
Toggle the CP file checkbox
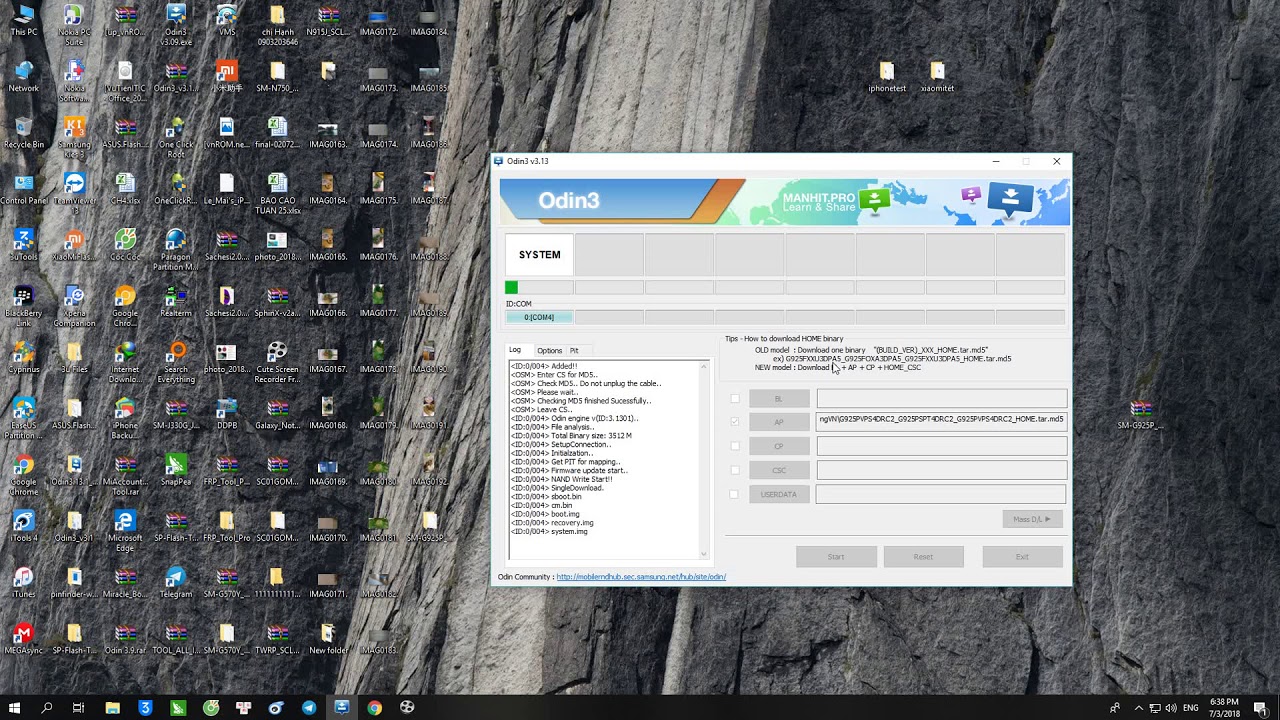(x=735, y=446)
